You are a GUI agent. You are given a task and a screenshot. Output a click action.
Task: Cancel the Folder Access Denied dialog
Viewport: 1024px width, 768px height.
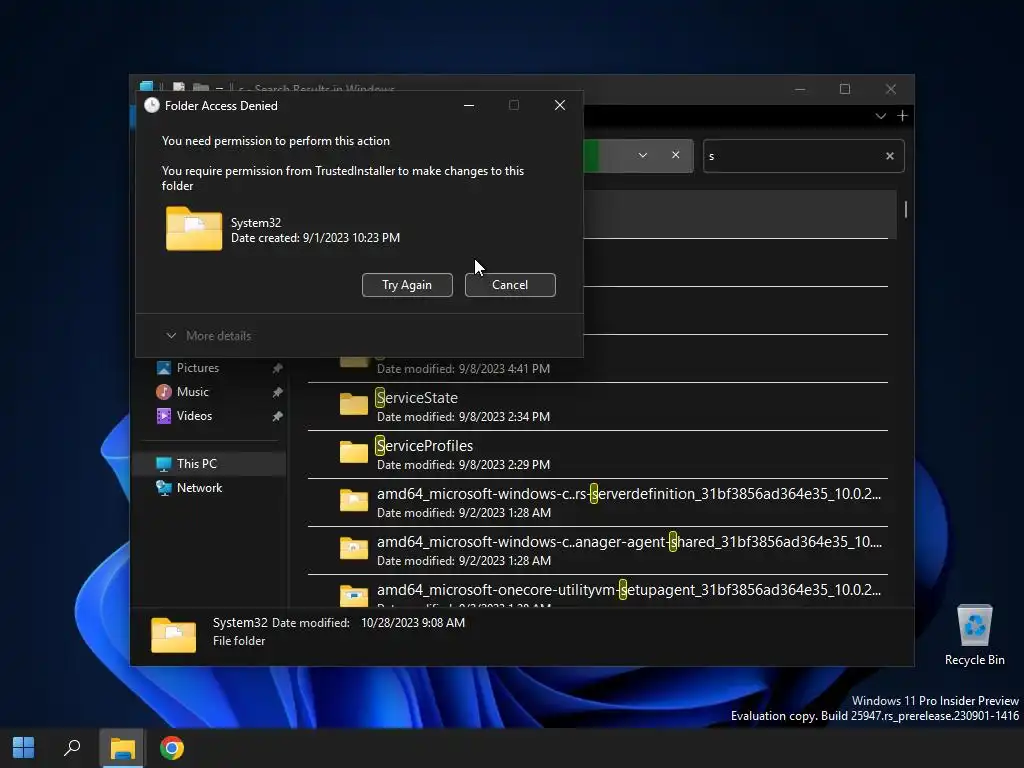[x=510, y=285]
